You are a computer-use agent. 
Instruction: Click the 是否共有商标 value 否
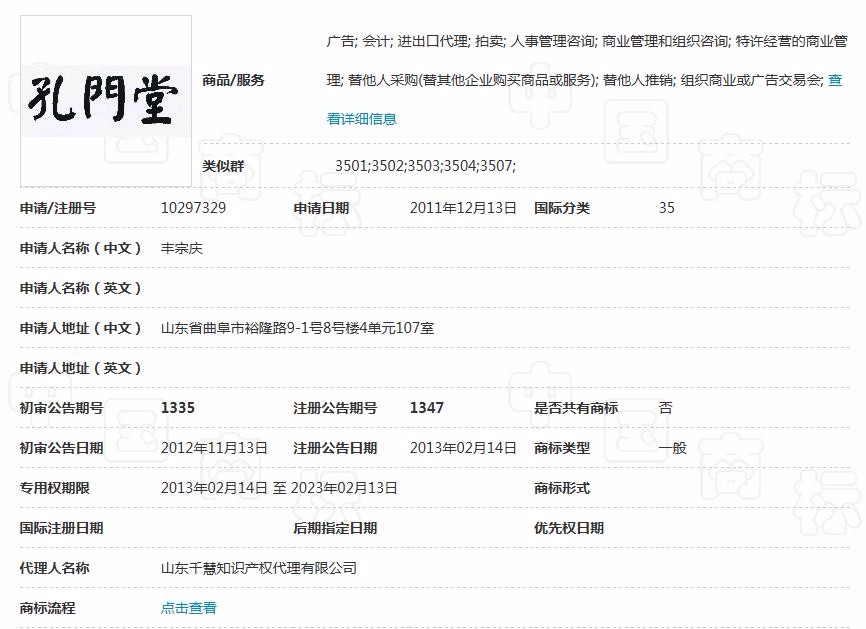pyautogui.click(x=666, y=408)
